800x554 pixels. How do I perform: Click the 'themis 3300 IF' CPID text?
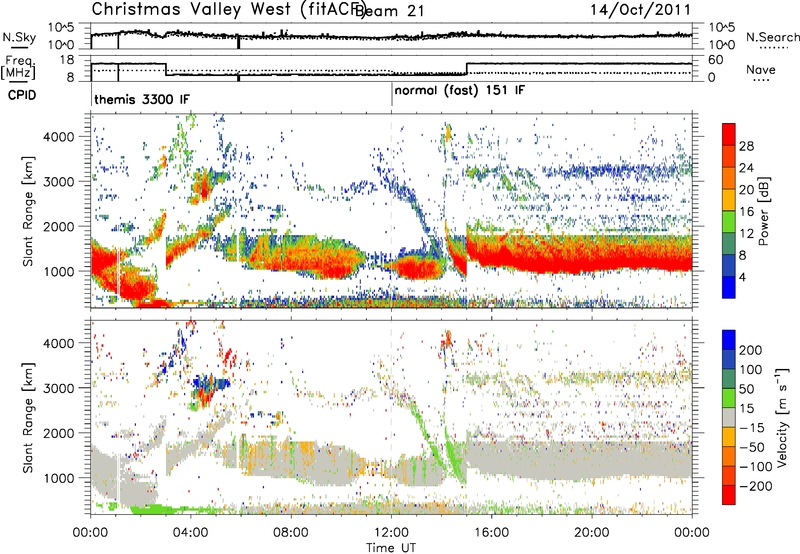click(x=142, y=99)
